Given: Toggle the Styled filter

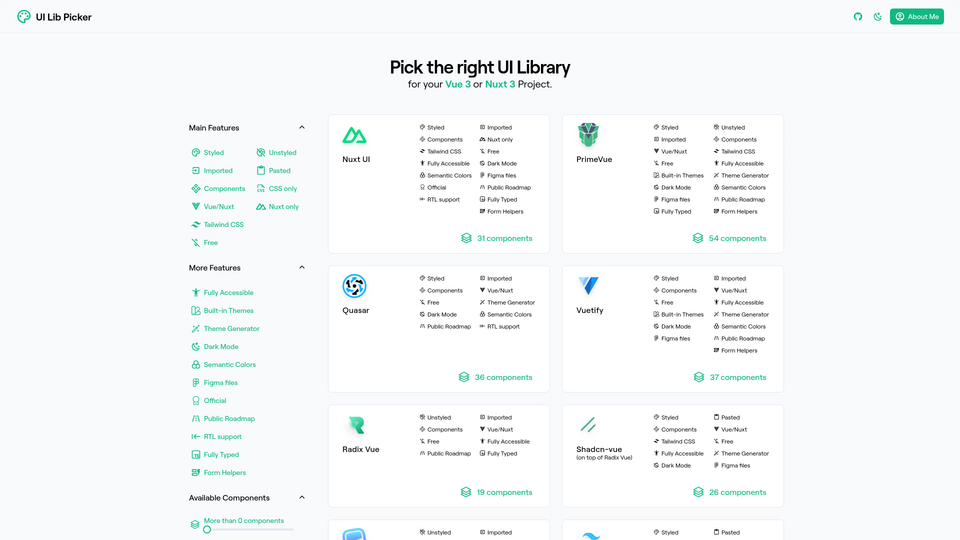Looking at the screenshot, I should pyautogui.click(x=208, y=152).
